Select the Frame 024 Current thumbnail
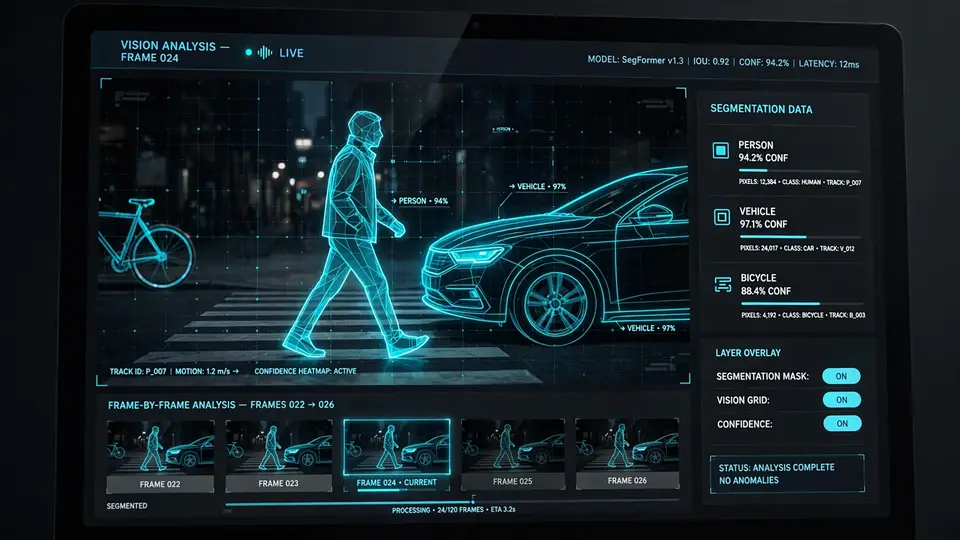 coord(397,454)
